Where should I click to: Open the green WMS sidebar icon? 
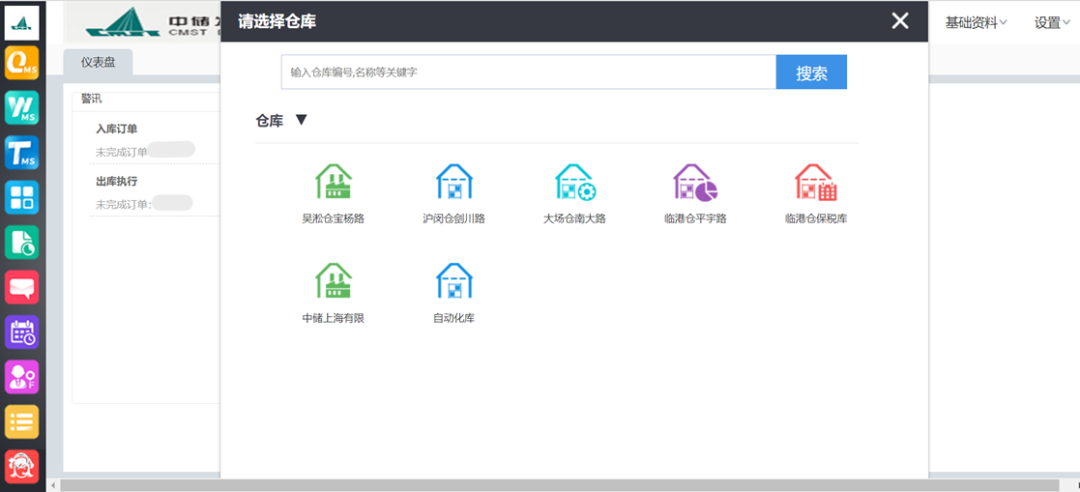(x=22, y=107)
